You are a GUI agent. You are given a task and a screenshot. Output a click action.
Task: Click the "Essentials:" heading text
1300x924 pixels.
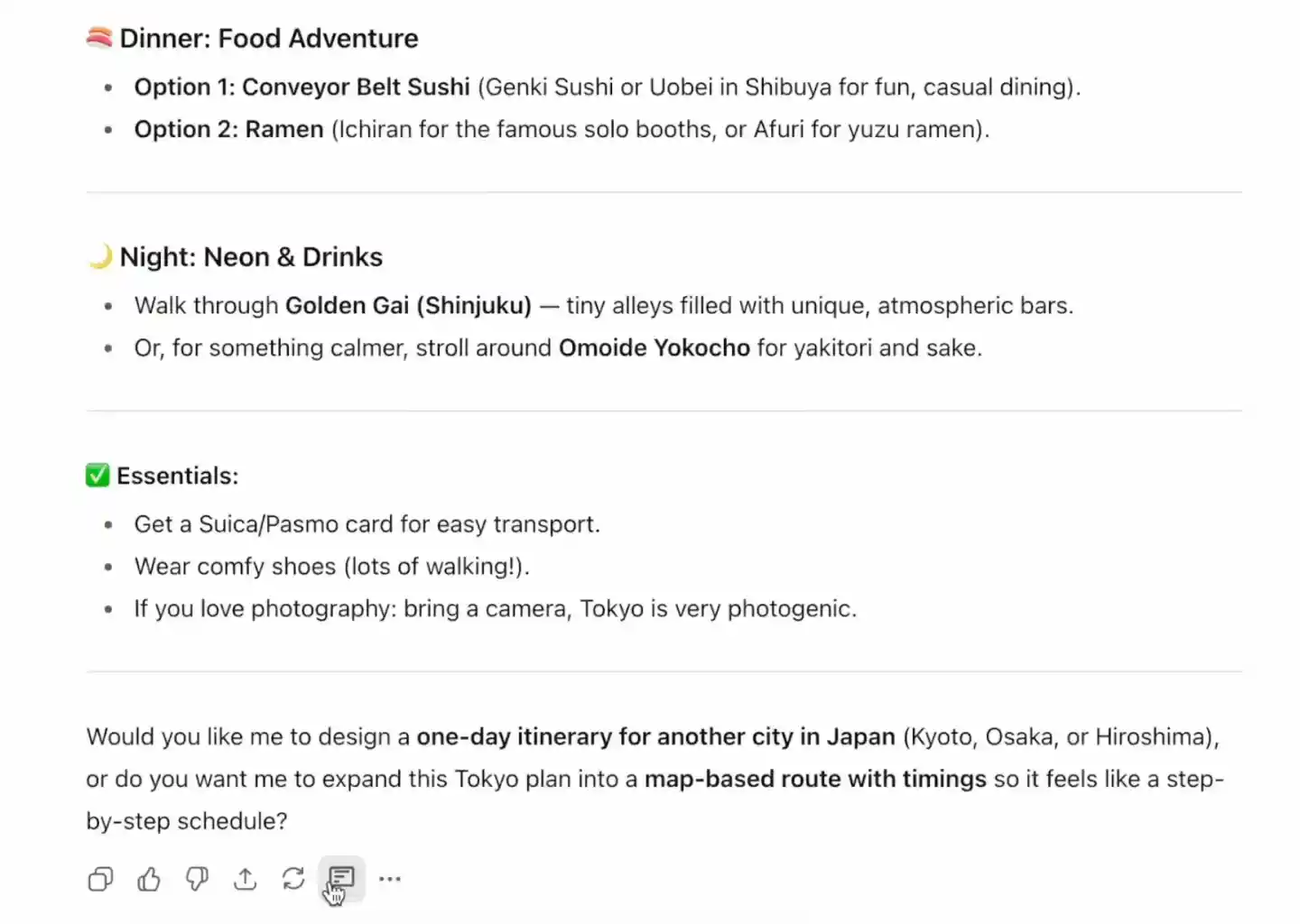coord(178,476)
